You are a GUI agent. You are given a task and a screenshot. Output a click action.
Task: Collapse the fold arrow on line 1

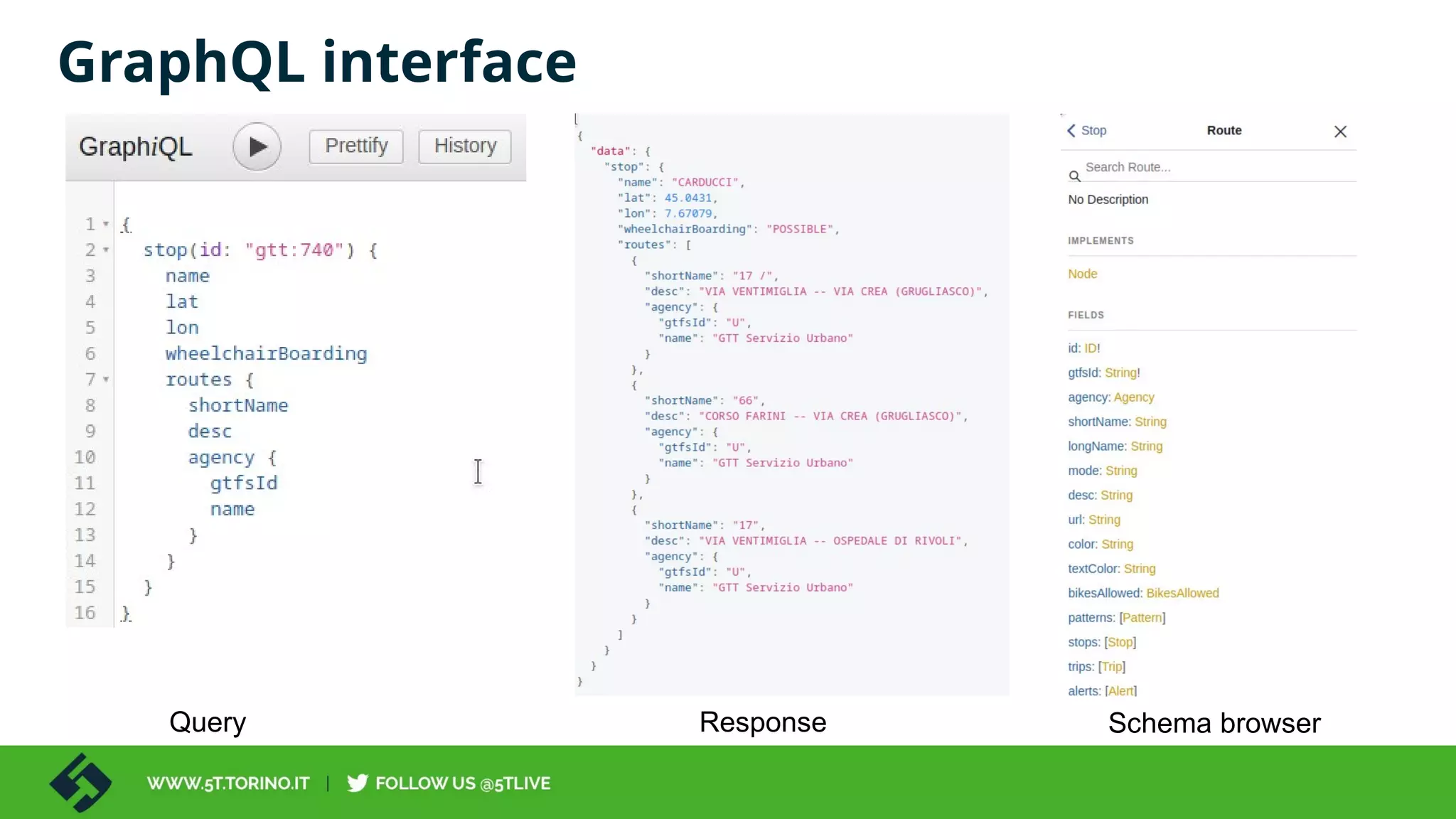pos(106,225)
